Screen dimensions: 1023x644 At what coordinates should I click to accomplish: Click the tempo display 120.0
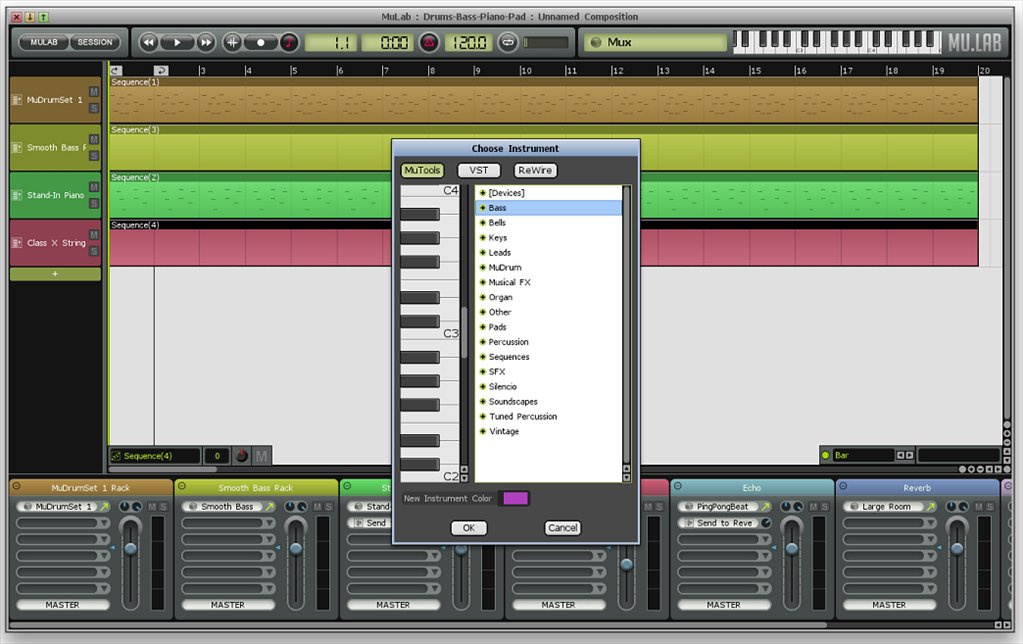pos(468,43)
